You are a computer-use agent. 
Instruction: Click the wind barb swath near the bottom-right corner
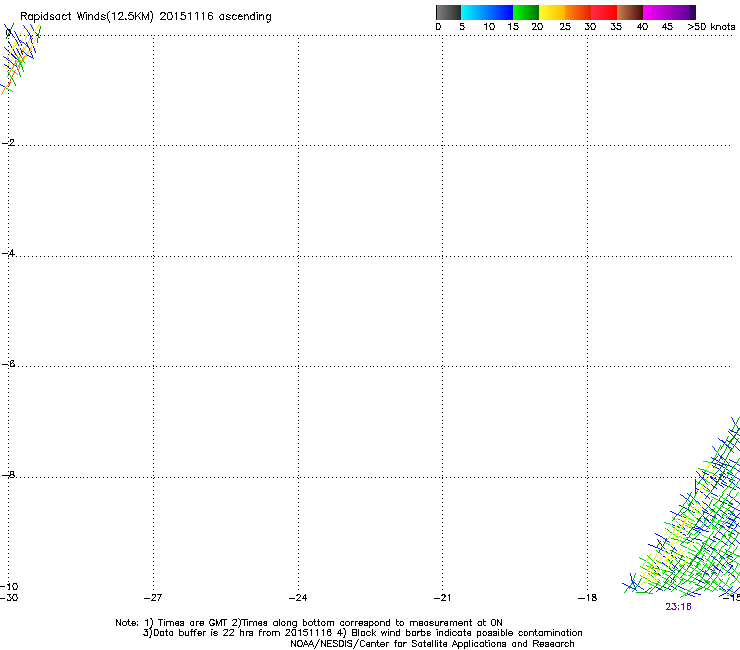coord(683,505)
